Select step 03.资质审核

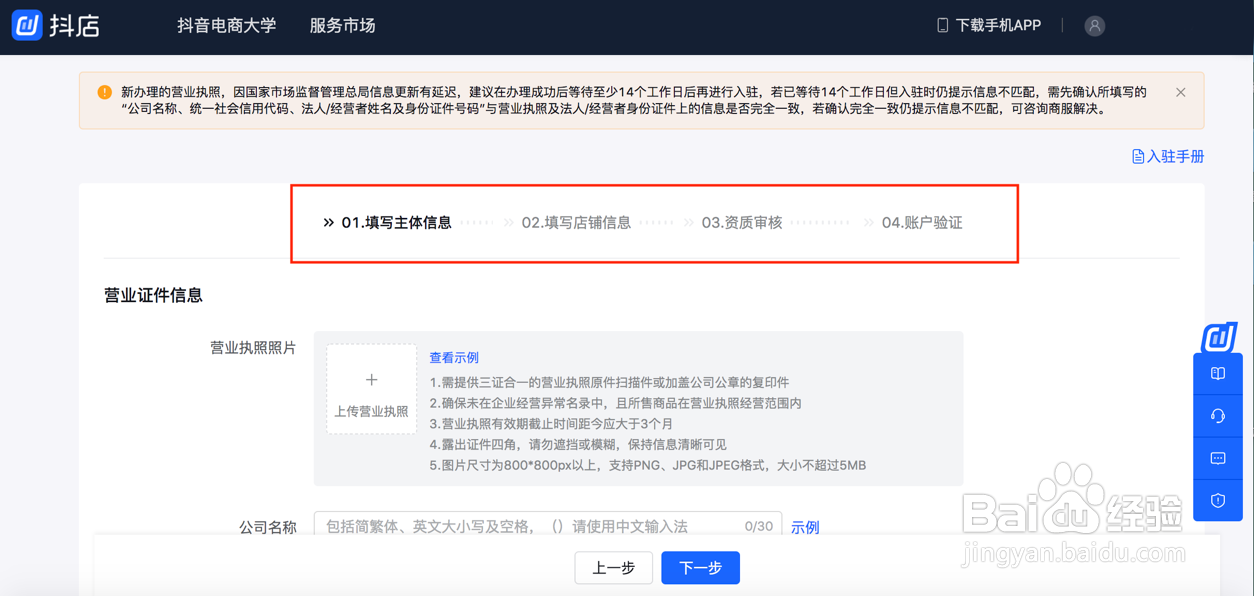(742, 223)
